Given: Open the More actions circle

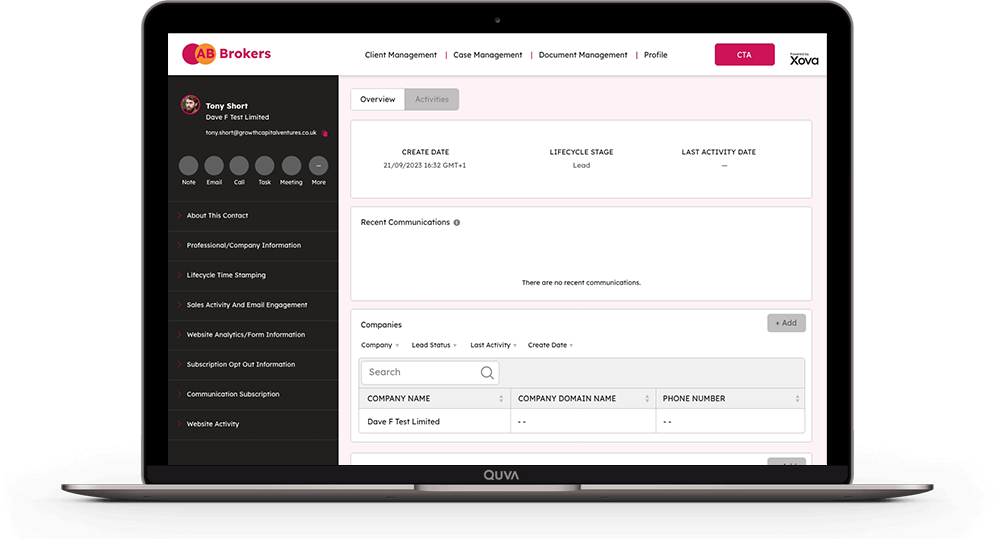Looking at the screenshot, I should 318,166.
